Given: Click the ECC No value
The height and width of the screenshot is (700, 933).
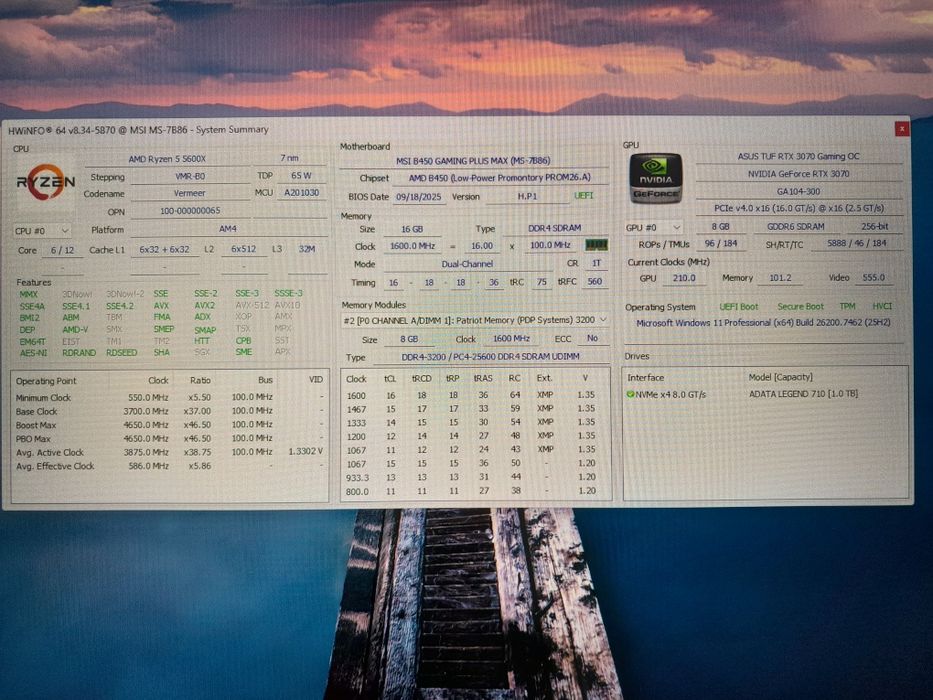Looking at the screenshot, I should point(592,338).
